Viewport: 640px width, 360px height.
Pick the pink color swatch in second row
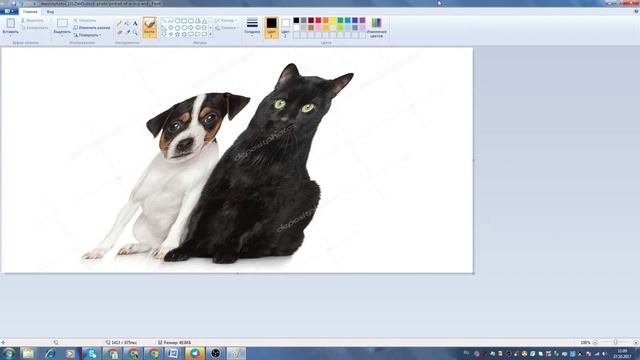click(x=318, y=28)
